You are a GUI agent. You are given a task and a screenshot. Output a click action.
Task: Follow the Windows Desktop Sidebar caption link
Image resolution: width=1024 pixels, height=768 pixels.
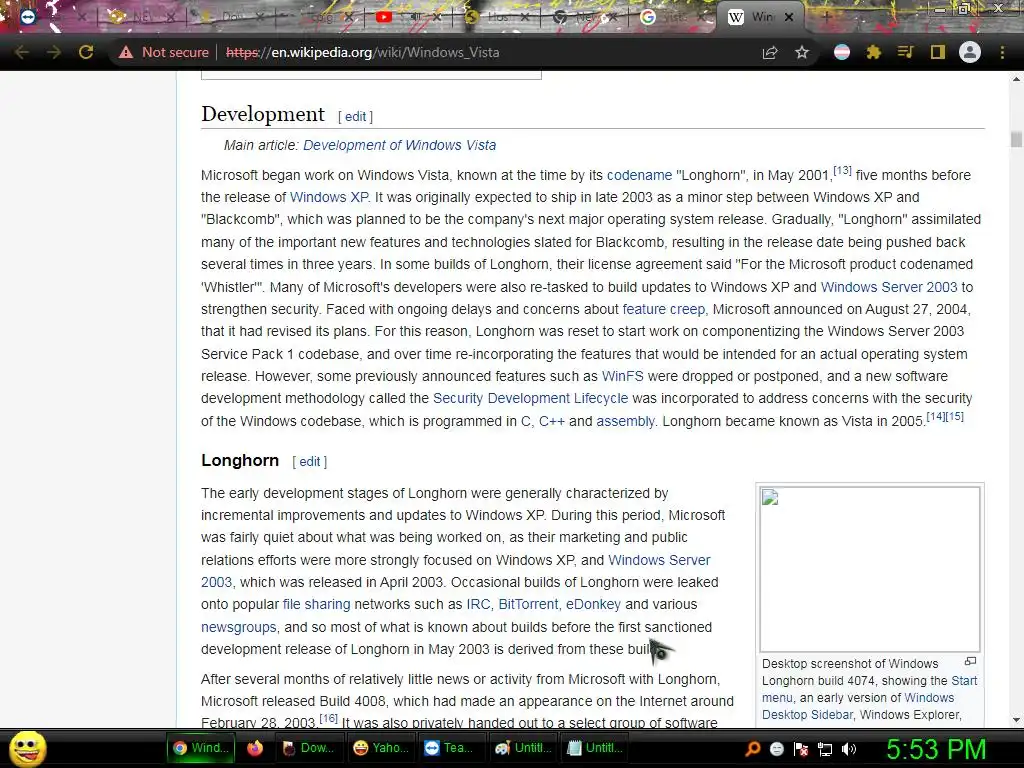(x=858, y=706)
